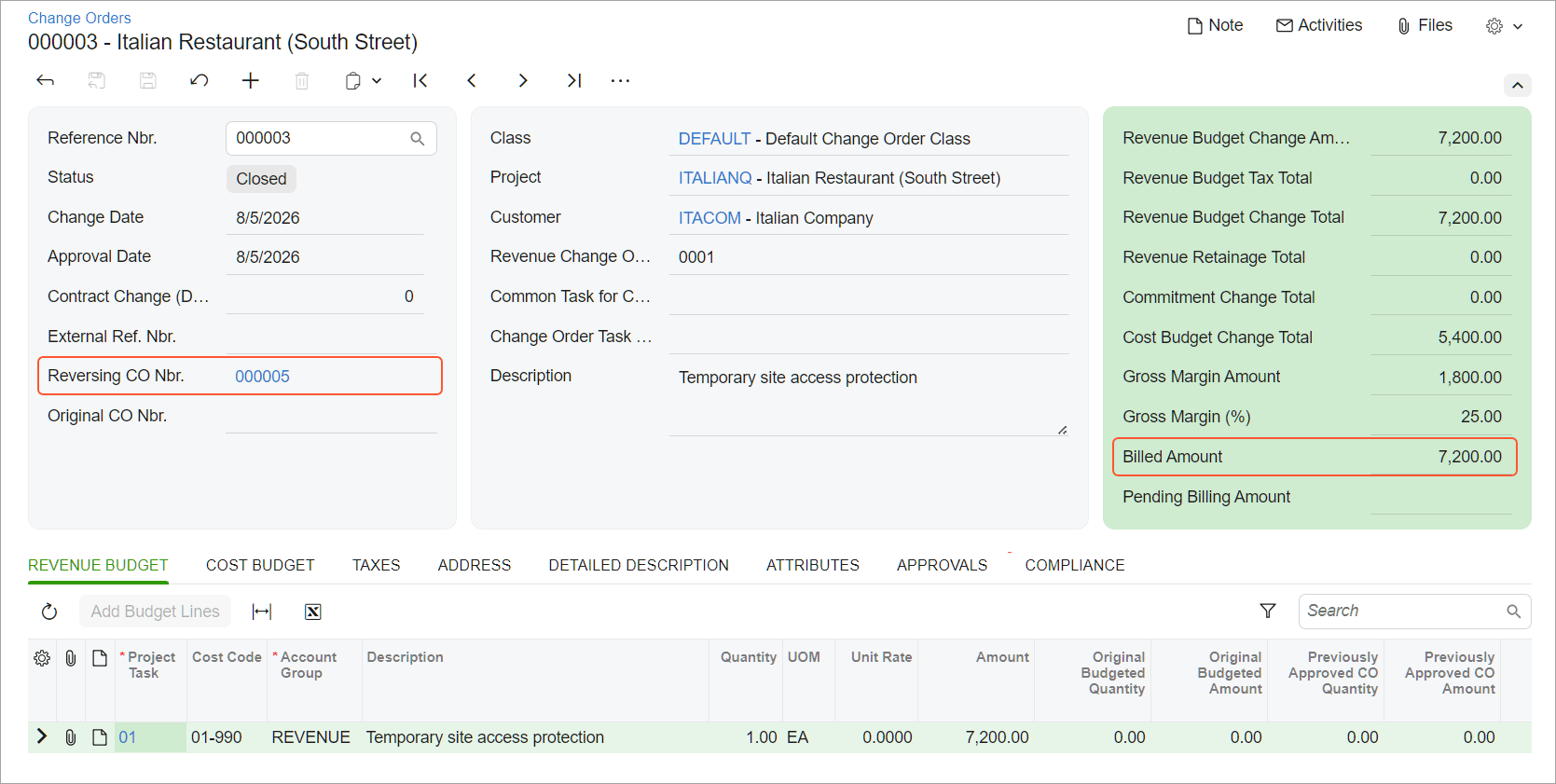Click the Fit to Screen columns icon
Screen dimensions: 1556x784
(x=262, y=612)
